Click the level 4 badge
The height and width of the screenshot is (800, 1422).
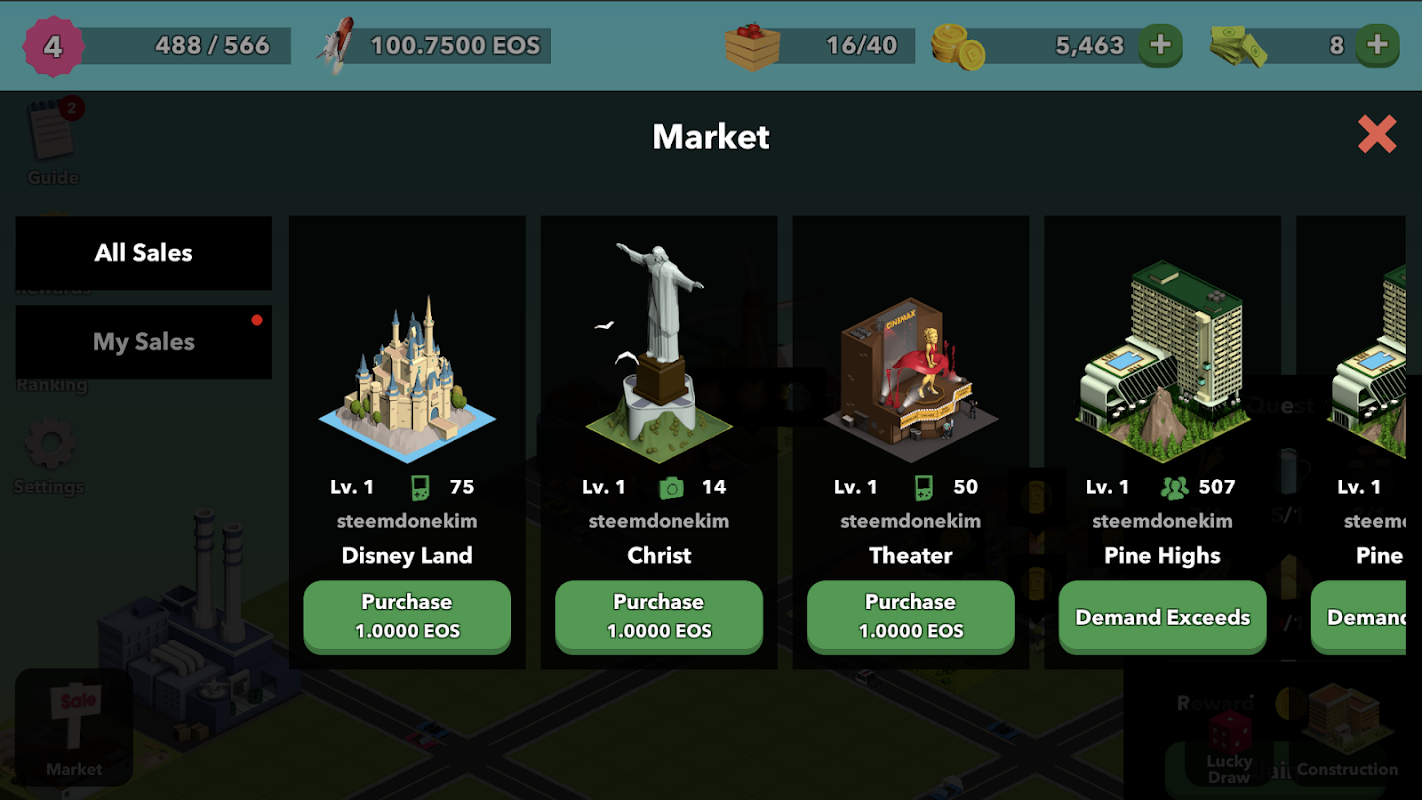coord(52,46)
